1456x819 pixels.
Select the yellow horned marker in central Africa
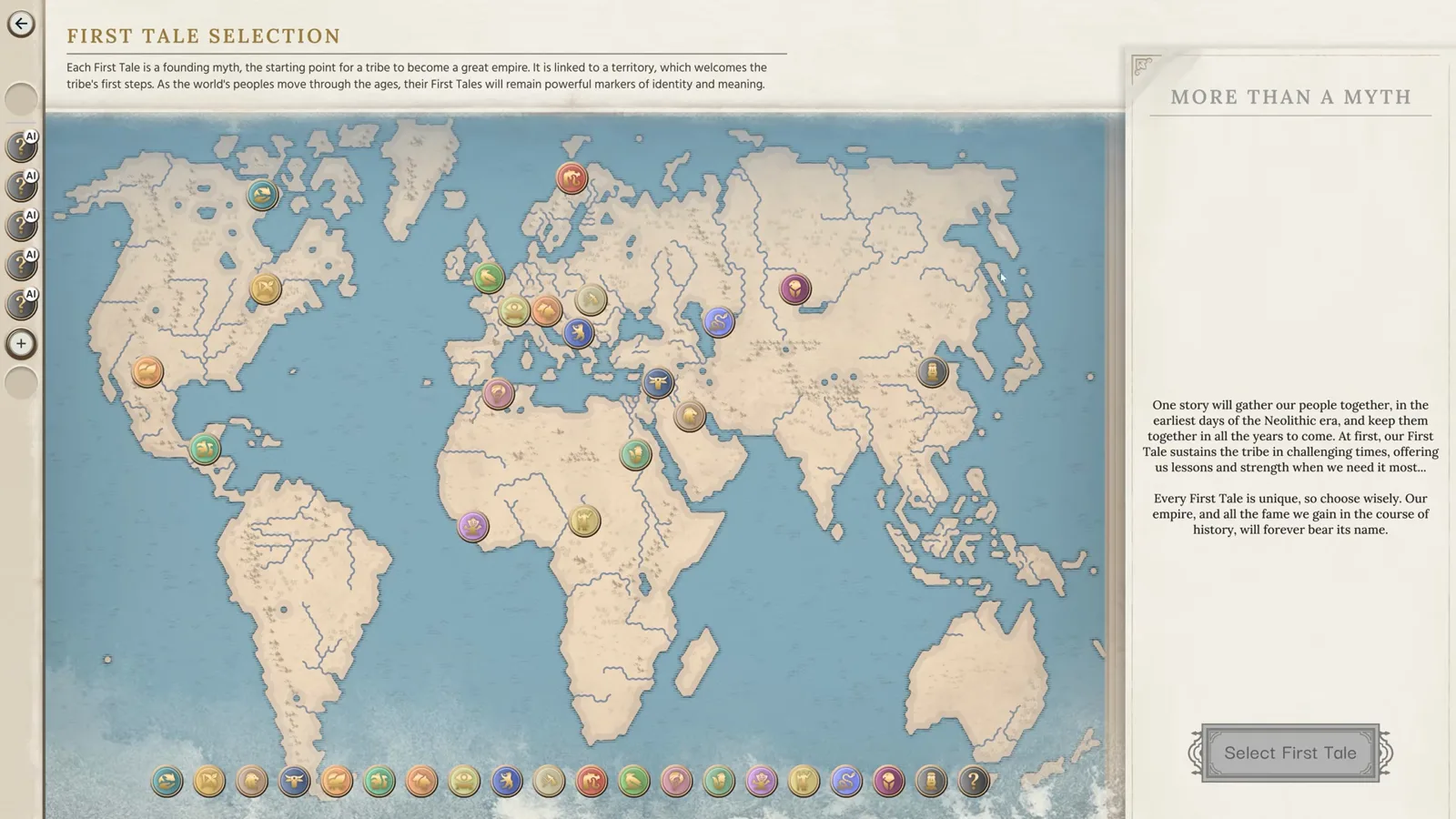click(584, 521)
